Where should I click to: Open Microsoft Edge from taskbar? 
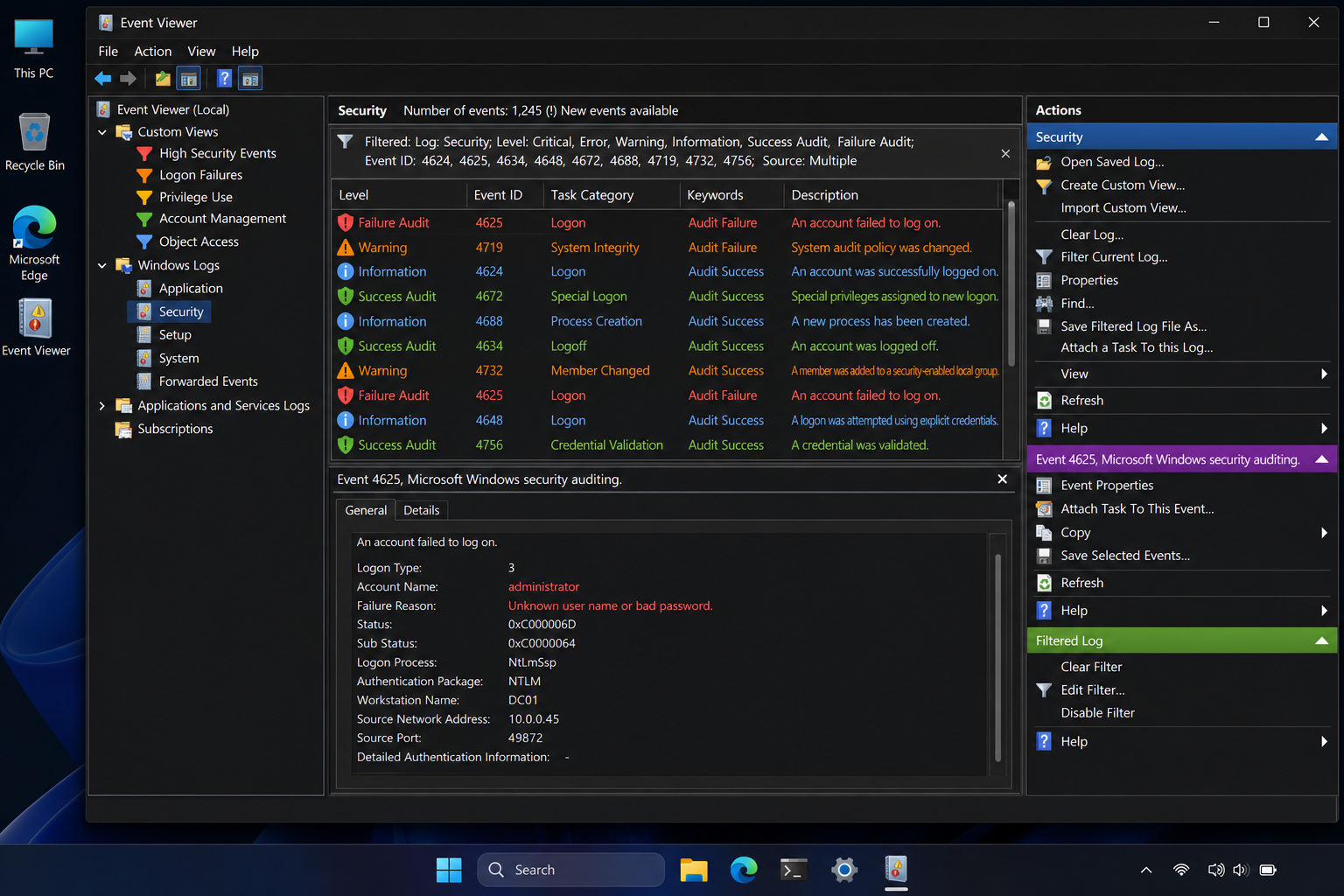[x=744, y=870]
